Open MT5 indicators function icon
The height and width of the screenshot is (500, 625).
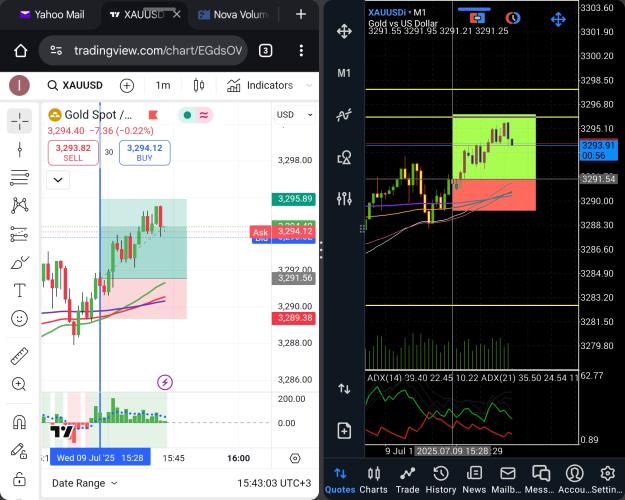tap(344, 115)
